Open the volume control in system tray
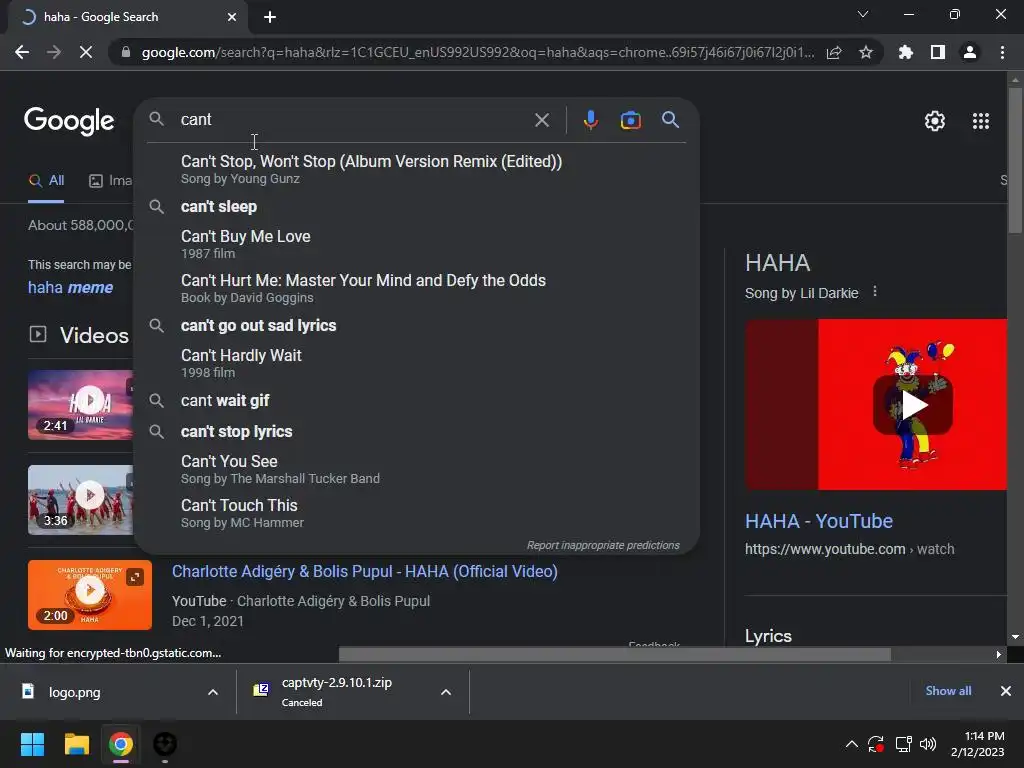Viewport: 1024px width, 768px height. tap(927, 744)
